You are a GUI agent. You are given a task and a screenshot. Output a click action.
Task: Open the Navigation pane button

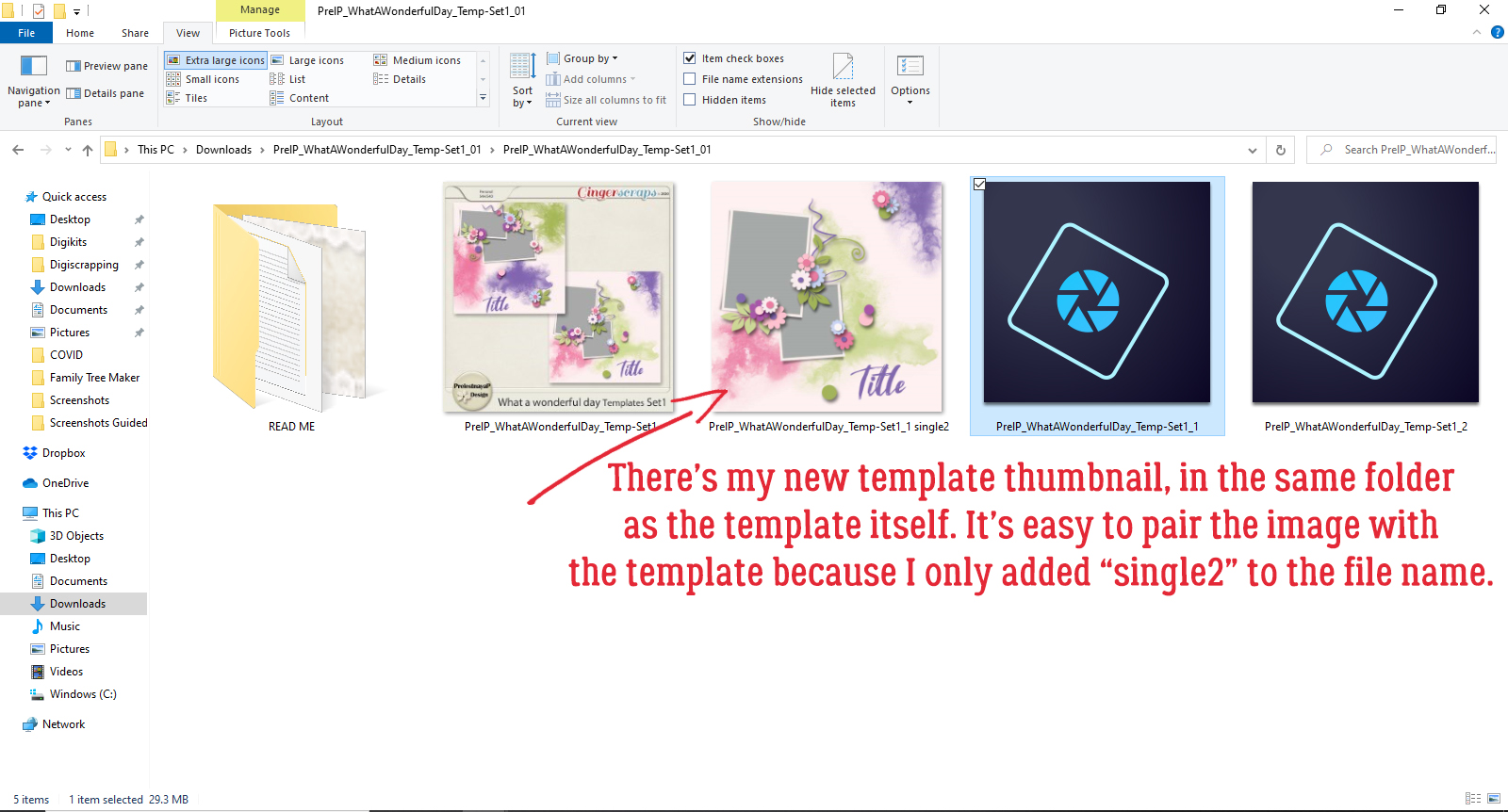click(x=34, y=81)
